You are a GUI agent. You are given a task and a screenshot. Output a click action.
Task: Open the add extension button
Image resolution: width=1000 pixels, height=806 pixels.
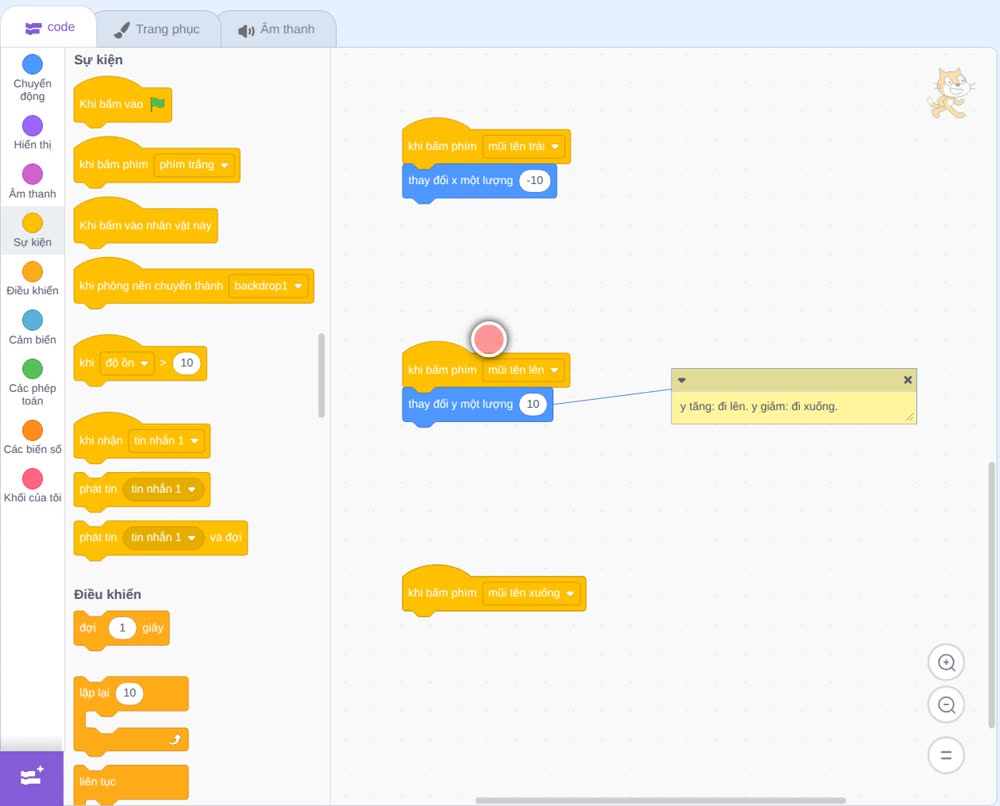[32, 778]
